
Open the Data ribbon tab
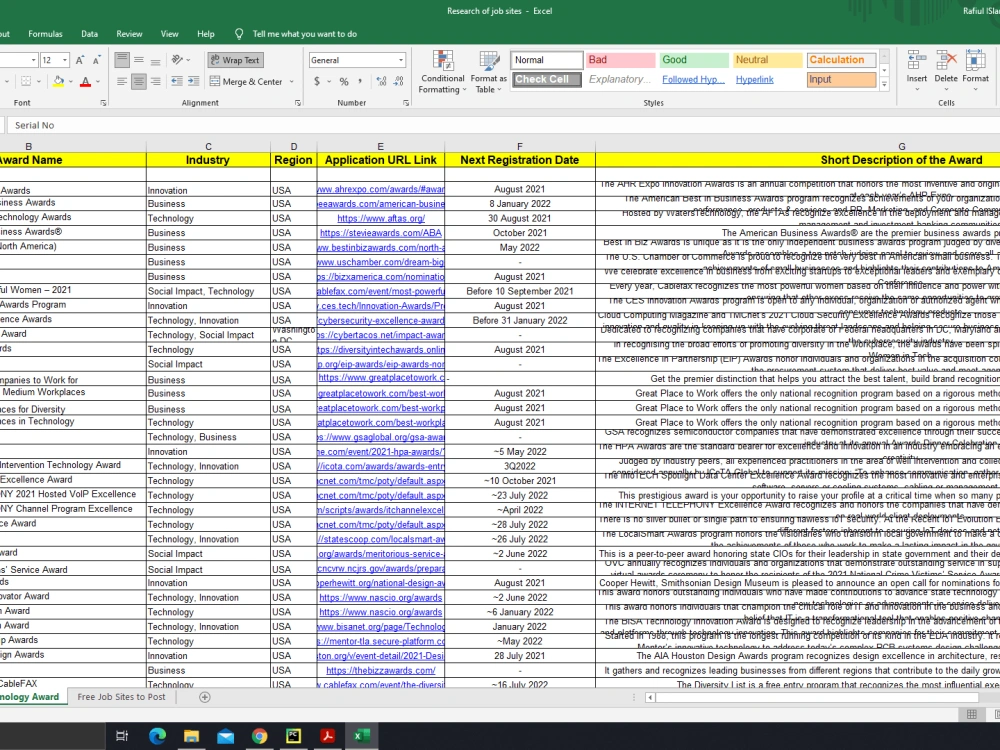[89, 34]
